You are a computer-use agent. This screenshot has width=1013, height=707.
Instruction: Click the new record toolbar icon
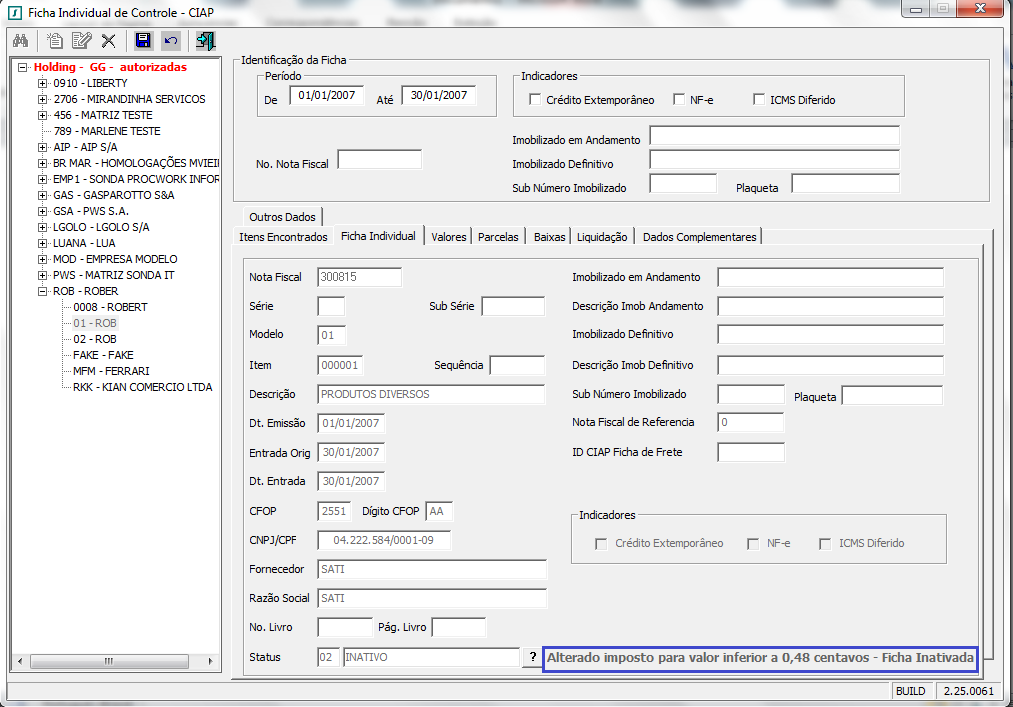[x=55, y=41]
